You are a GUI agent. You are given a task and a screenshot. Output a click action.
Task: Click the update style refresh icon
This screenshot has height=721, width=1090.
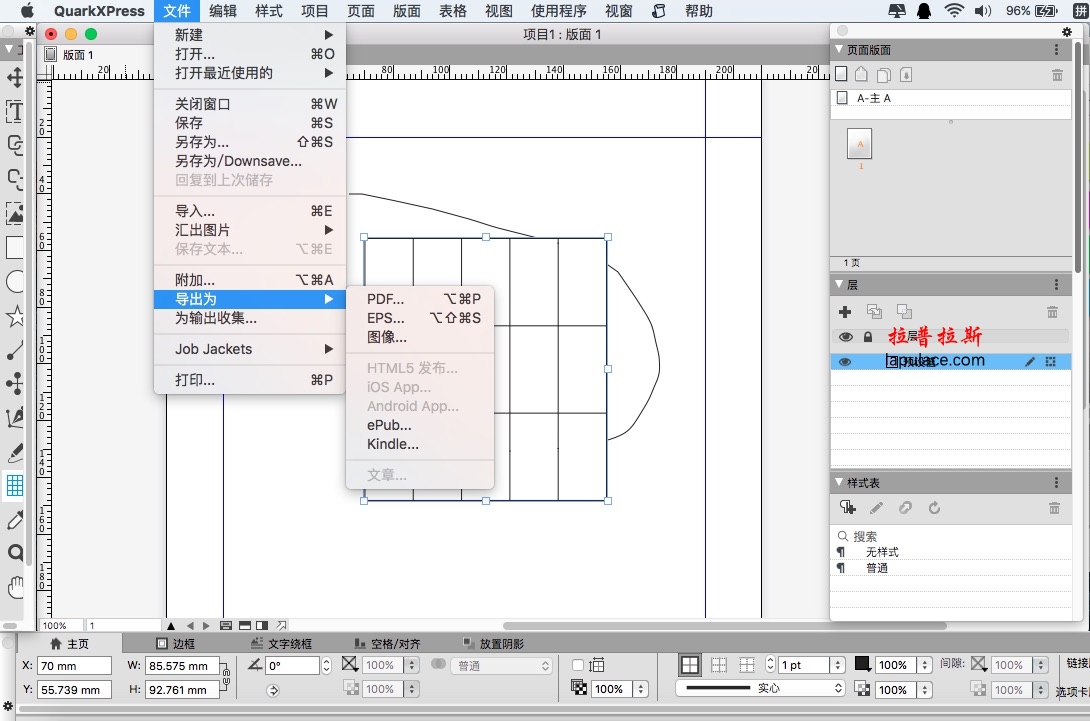(934, 508)
